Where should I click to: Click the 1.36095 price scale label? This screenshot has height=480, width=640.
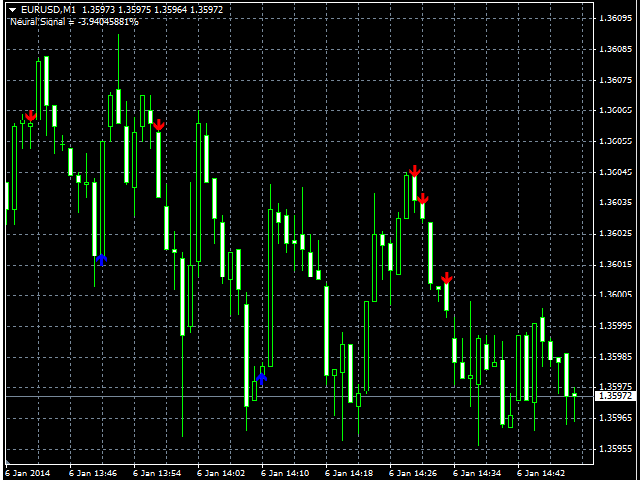pyautogui.click(x=616, y=18)
